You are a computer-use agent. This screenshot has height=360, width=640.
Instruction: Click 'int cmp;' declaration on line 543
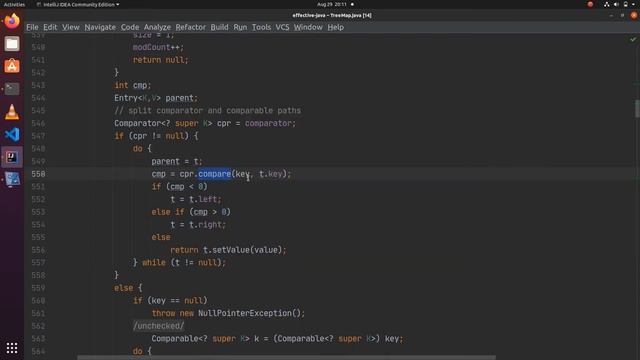[133, 85]
